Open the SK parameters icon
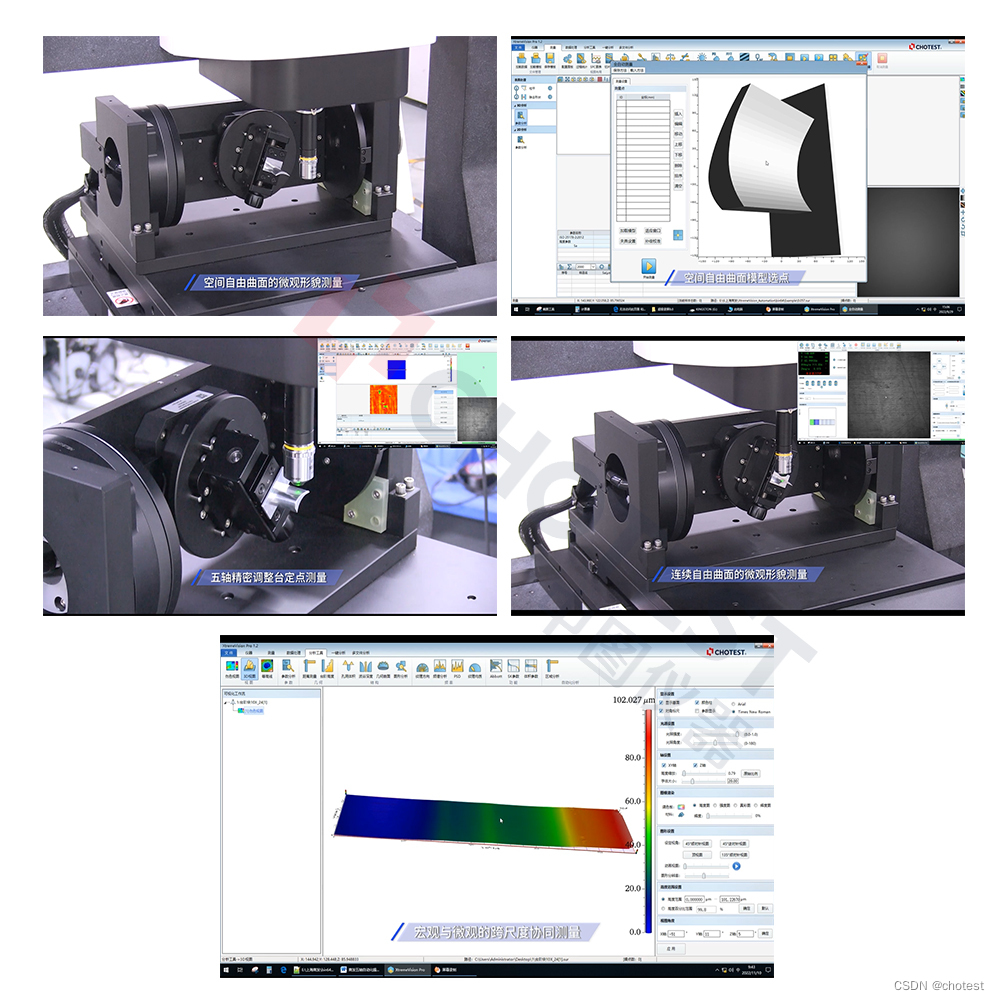The width and height of the screenshot is (1000, 1000). click(513, 666)
